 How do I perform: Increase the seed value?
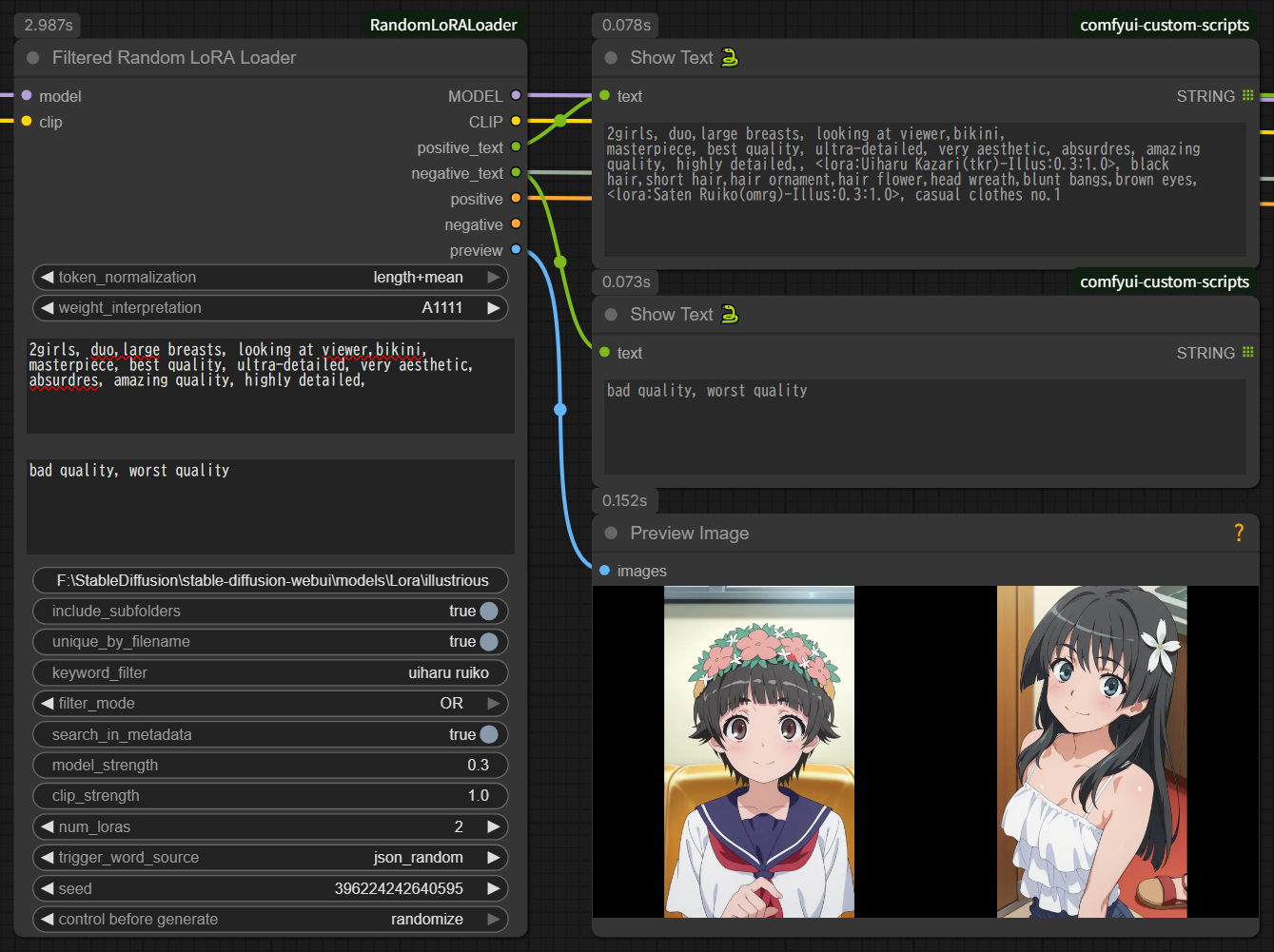(493, 888)
